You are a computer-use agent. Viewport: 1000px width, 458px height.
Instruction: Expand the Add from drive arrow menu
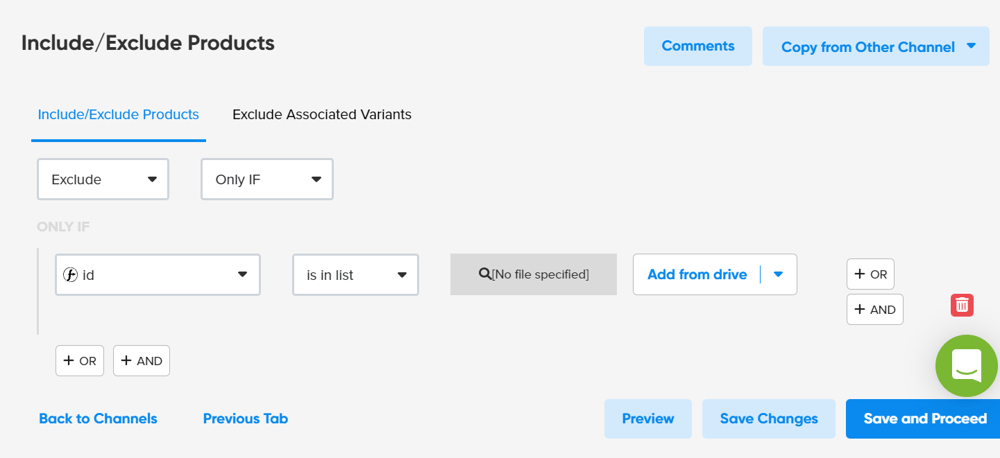pyautogui.click(x=778, y=274)
